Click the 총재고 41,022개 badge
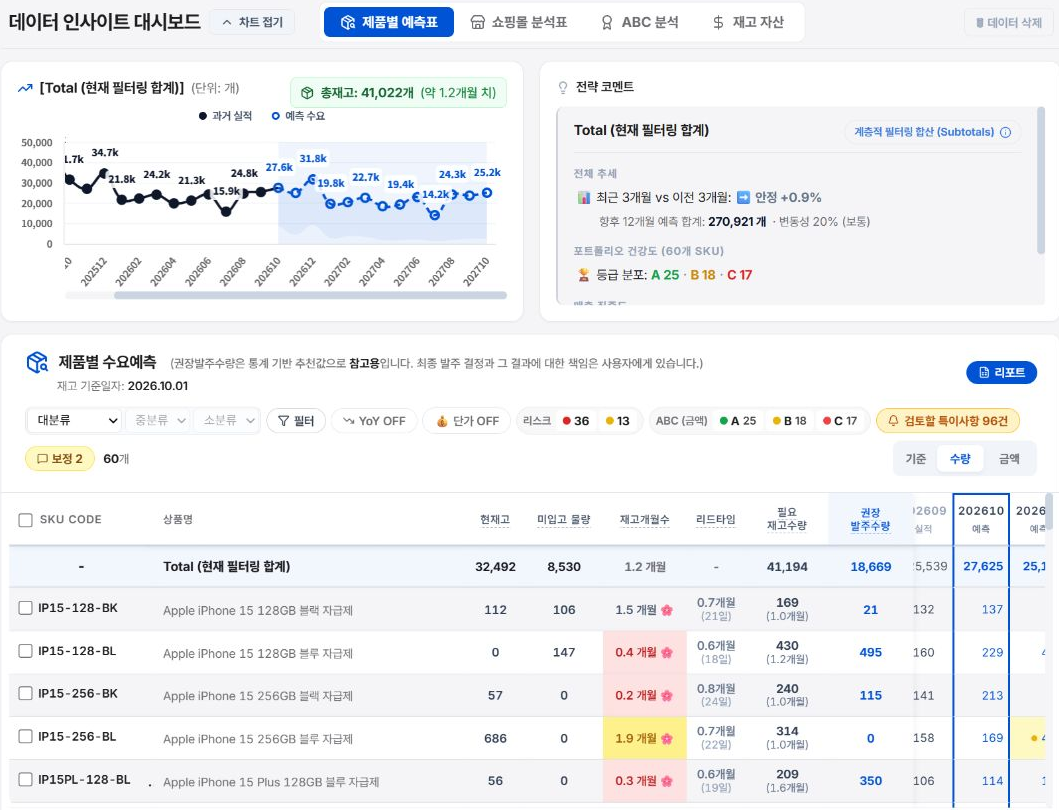Screen dimensions: 1059x810 point(398,93)
